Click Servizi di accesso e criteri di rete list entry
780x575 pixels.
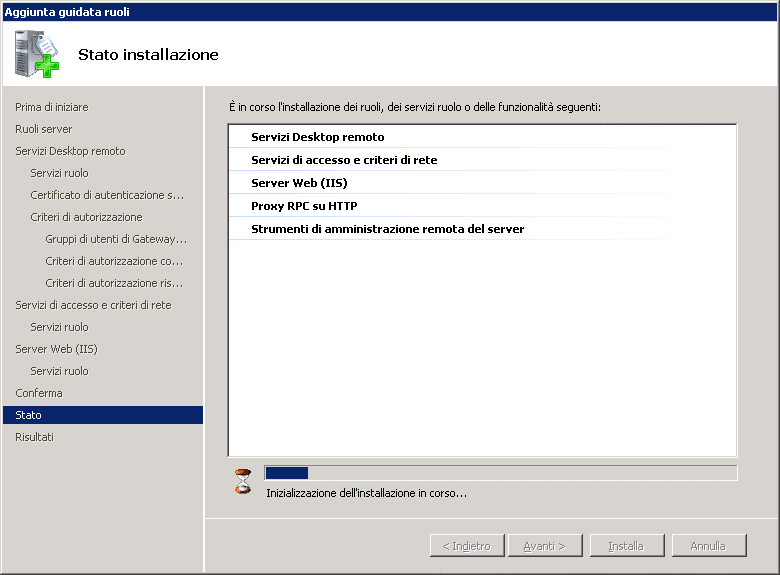tap(344, 160)
